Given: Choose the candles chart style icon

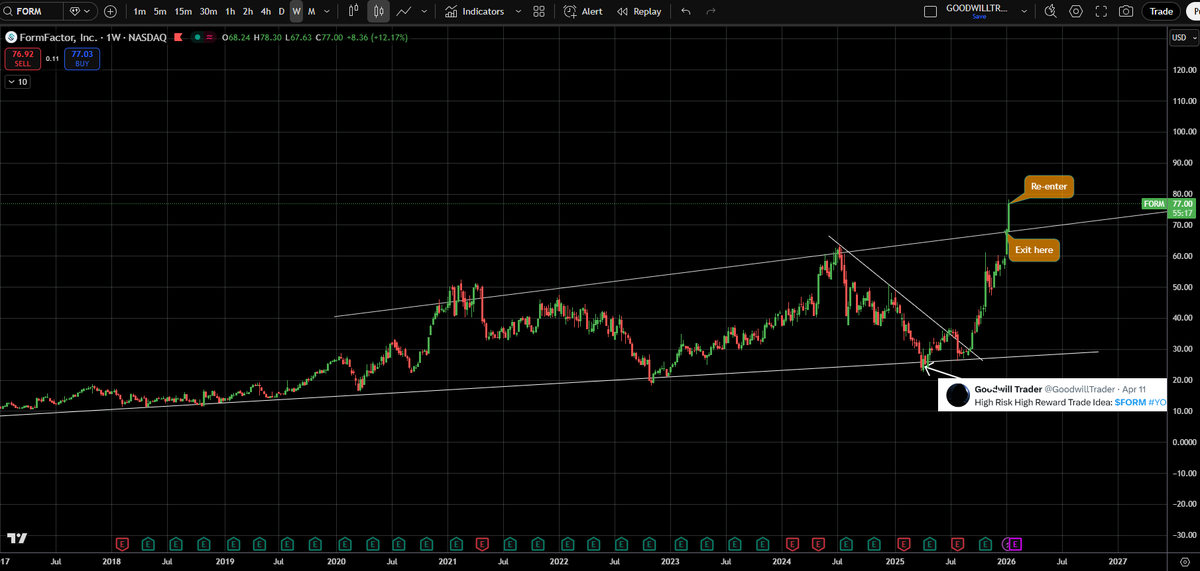Looking at the screenshot, I should click(x=378, y=12).
